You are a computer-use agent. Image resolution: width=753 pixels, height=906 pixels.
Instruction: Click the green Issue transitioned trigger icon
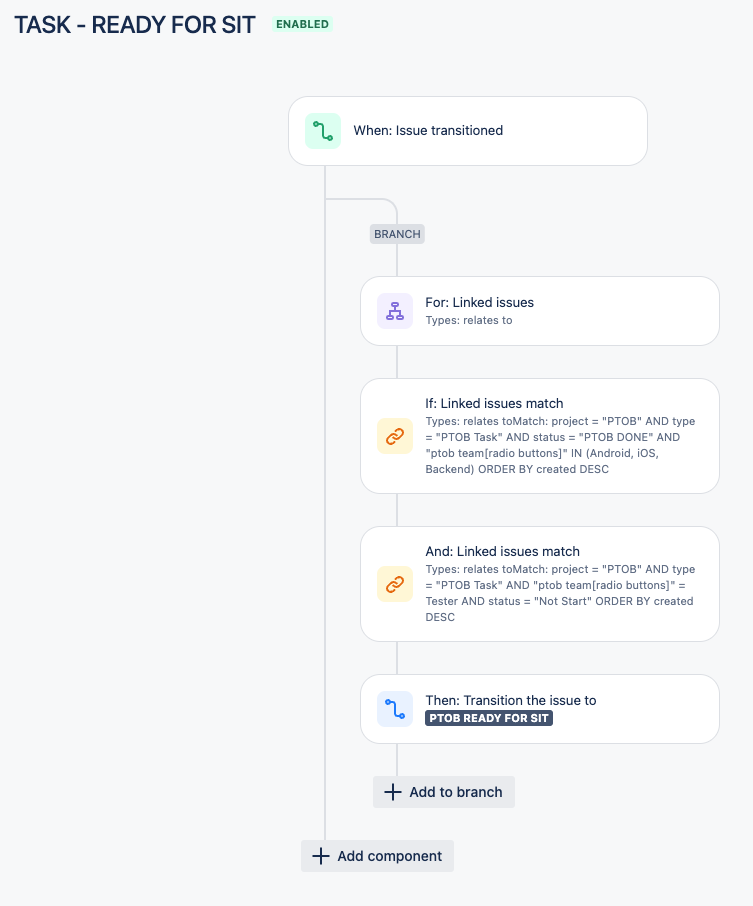tap(322, 131)
